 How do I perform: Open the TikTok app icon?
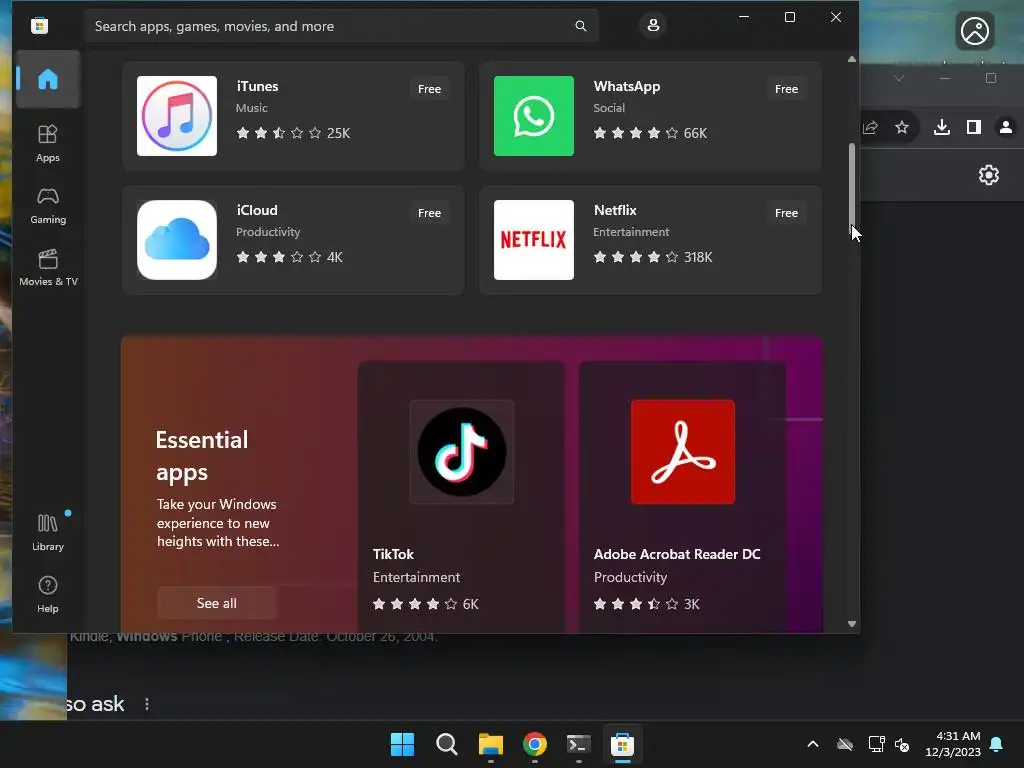(462, 452)
